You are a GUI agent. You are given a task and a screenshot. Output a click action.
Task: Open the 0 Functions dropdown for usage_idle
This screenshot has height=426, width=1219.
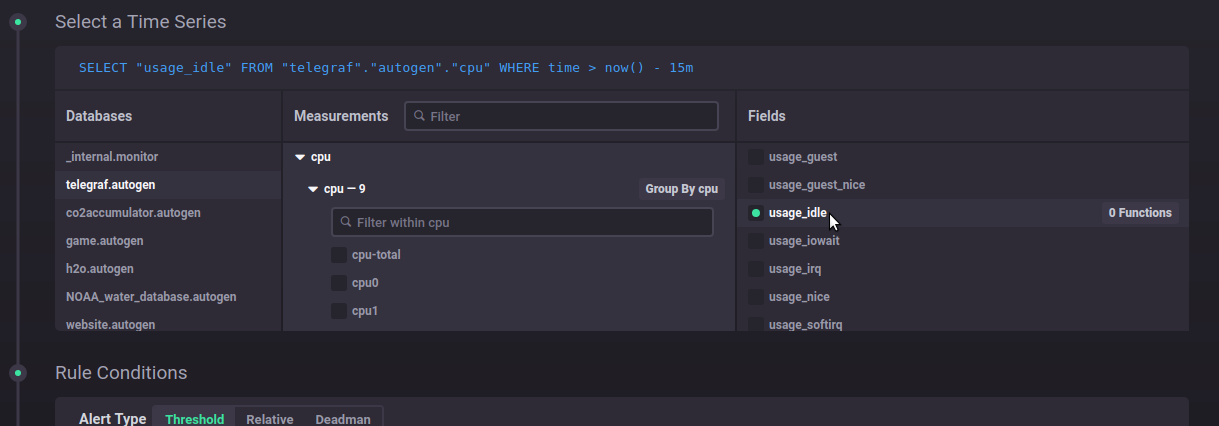(x=1139, y=213)
